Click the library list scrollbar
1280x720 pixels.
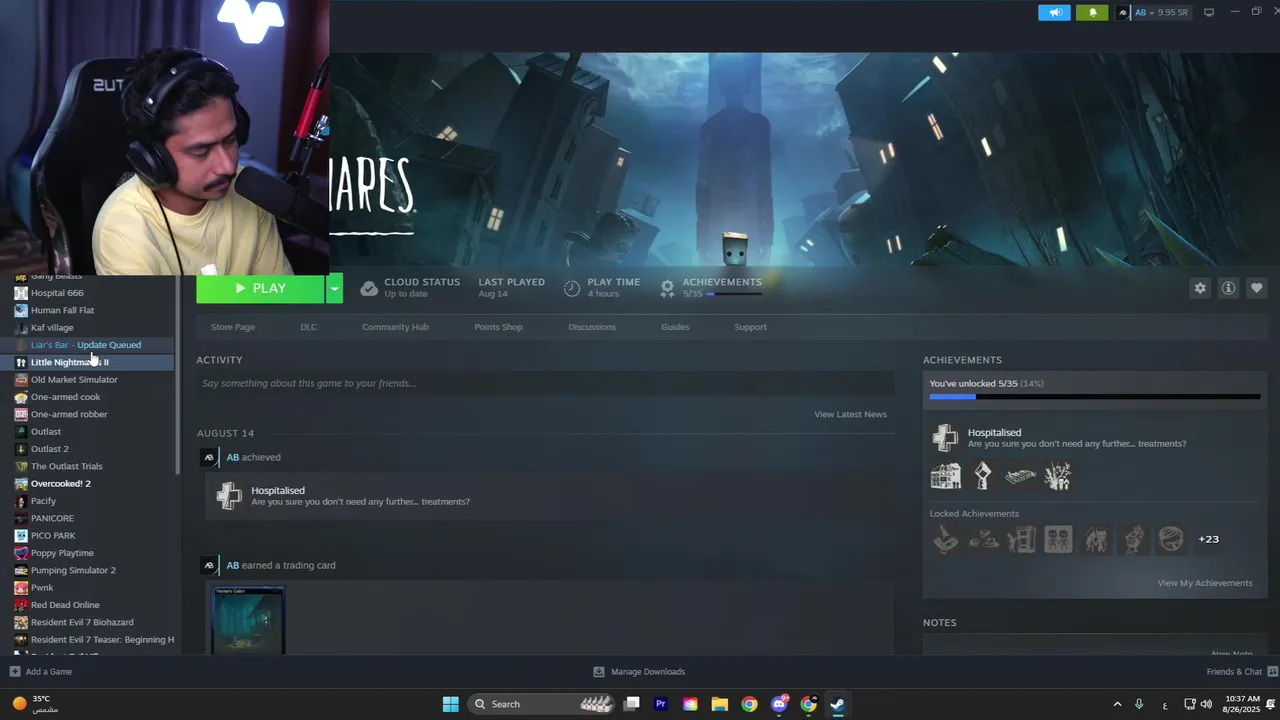(178, 375)
